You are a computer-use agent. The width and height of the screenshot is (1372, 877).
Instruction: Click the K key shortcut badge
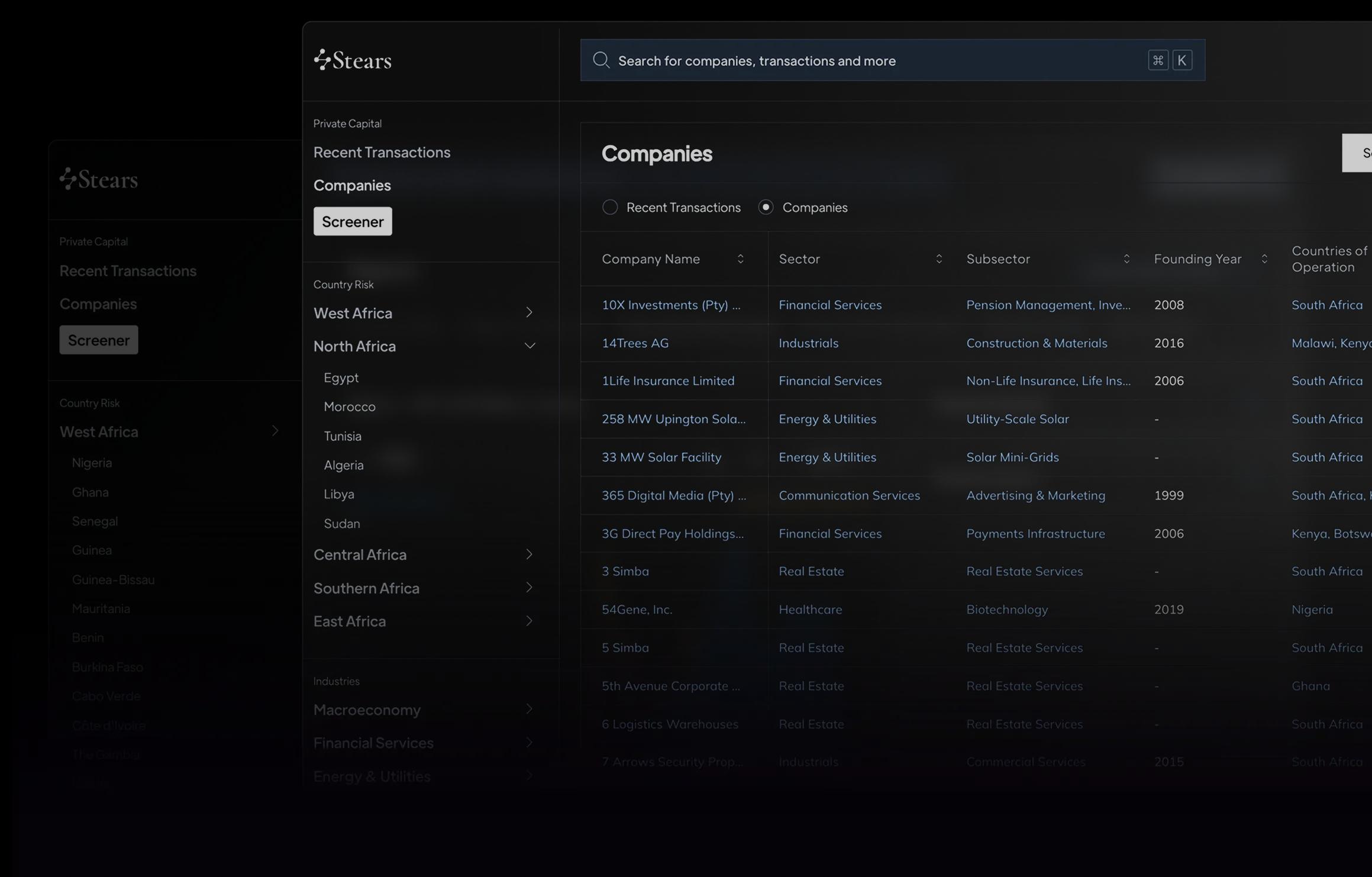(x=1182, y=60)
